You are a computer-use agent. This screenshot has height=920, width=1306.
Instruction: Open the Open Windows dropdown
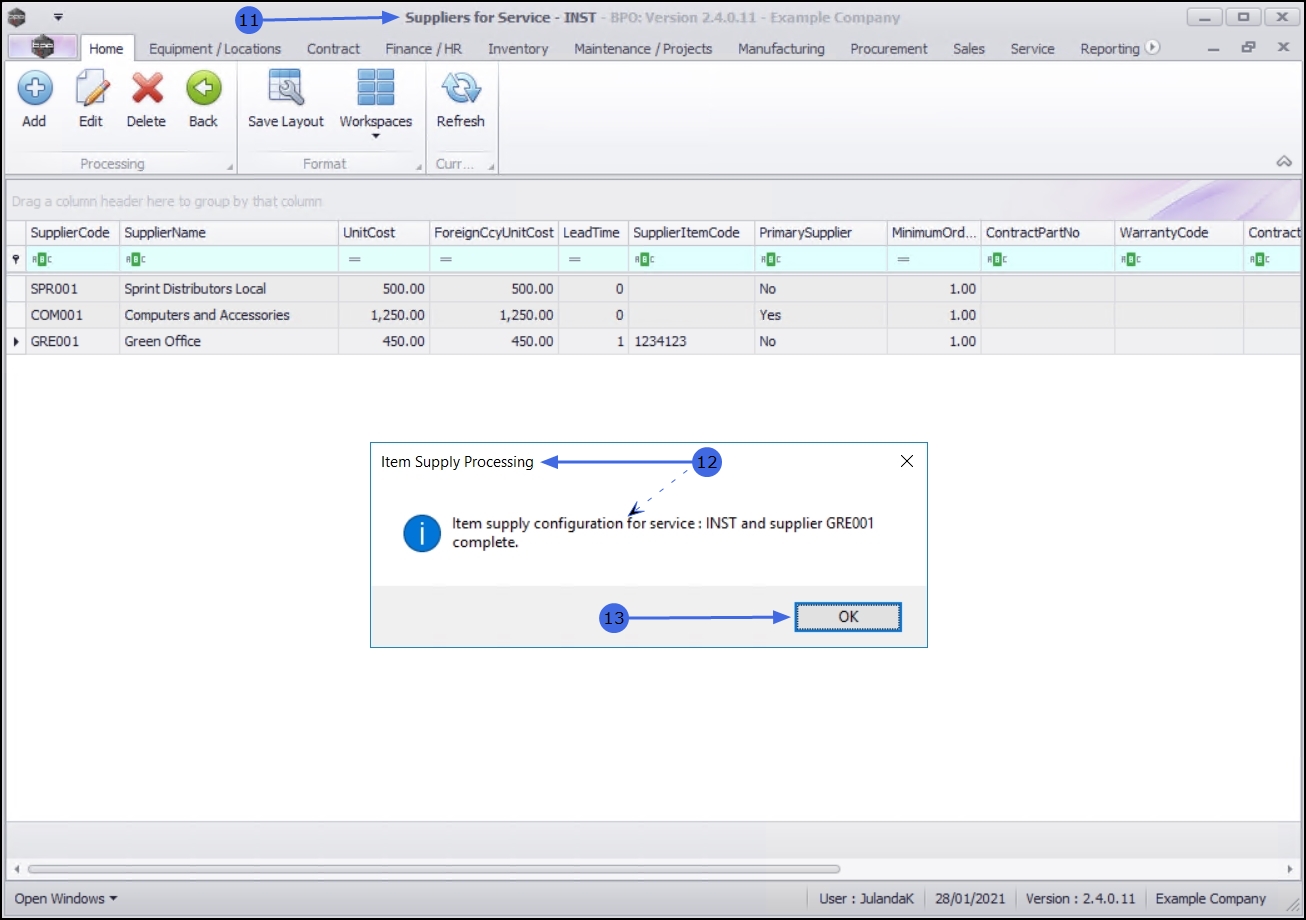[66, 898]
